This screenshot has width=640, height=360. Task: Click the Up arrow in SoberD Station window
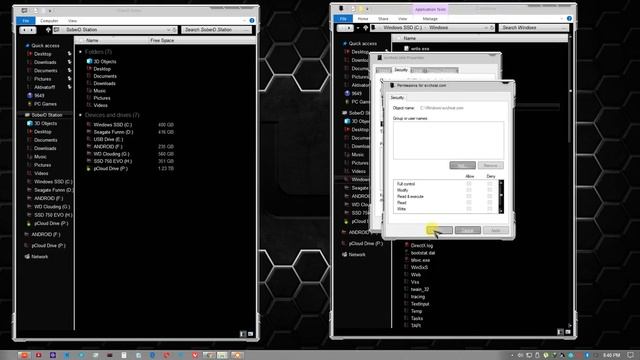tap(48, 30)
